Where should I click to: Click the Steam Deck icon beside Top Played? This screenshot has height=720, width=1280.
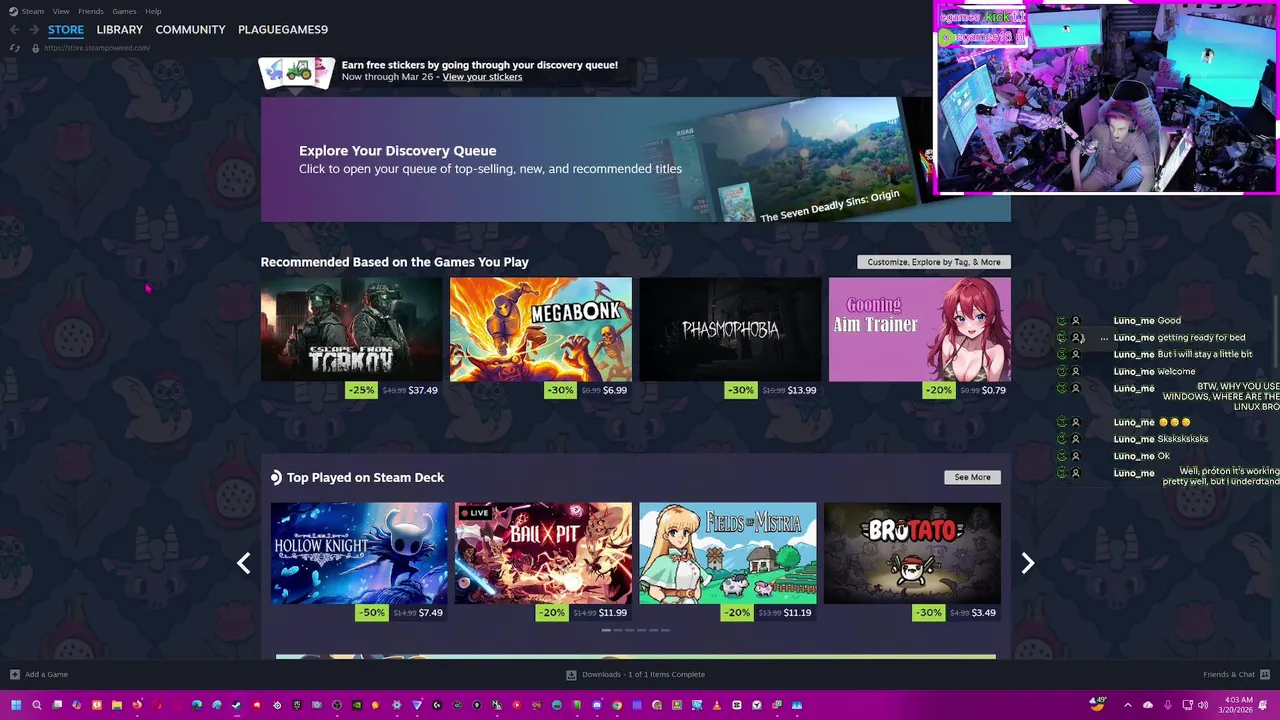[x=276, y=478]
